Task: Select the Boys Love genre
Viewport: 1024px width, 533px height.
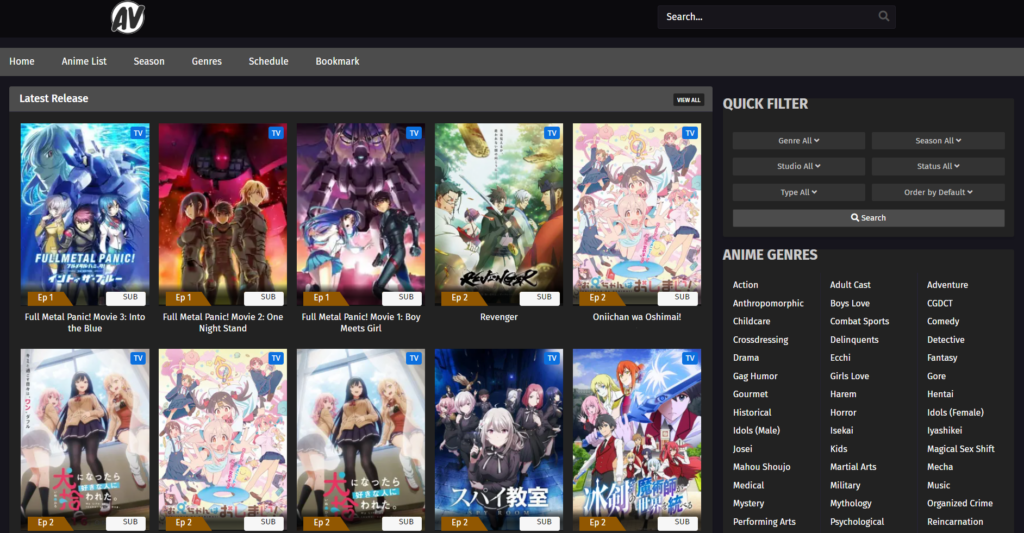Action: coord(850,303)
